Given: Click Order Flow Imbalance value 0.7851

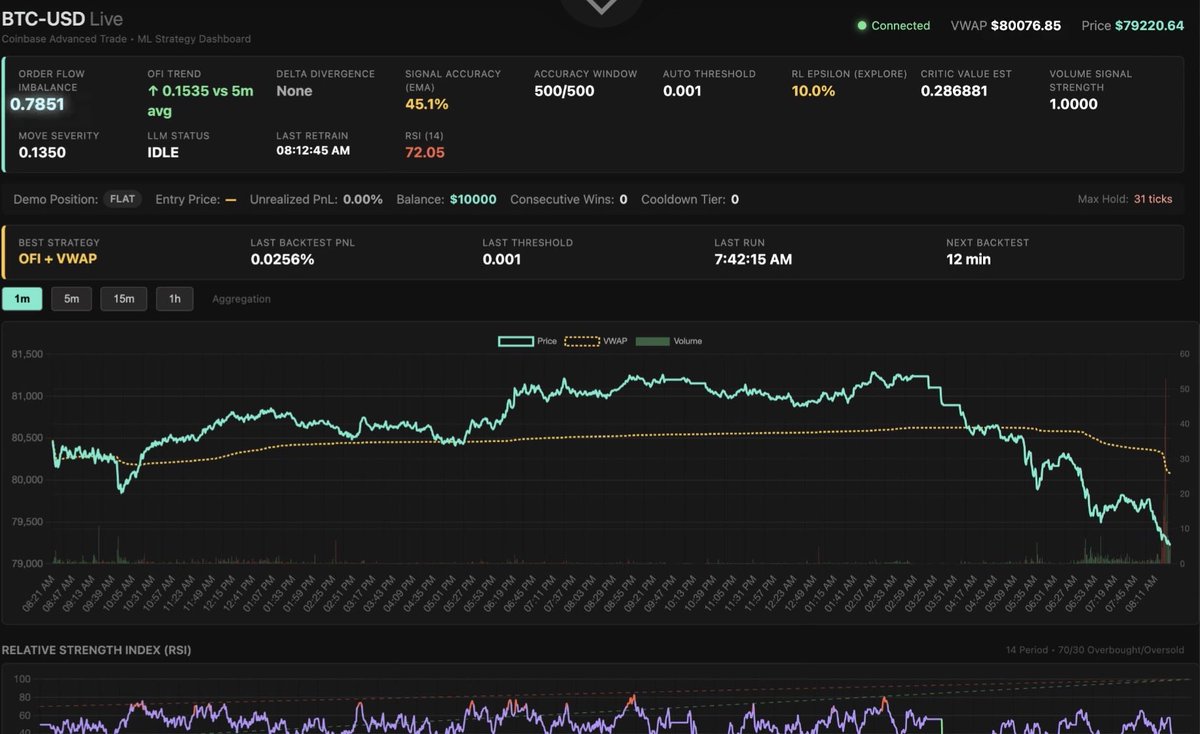Looking at the screenshot, I should (x=37, y=104).
